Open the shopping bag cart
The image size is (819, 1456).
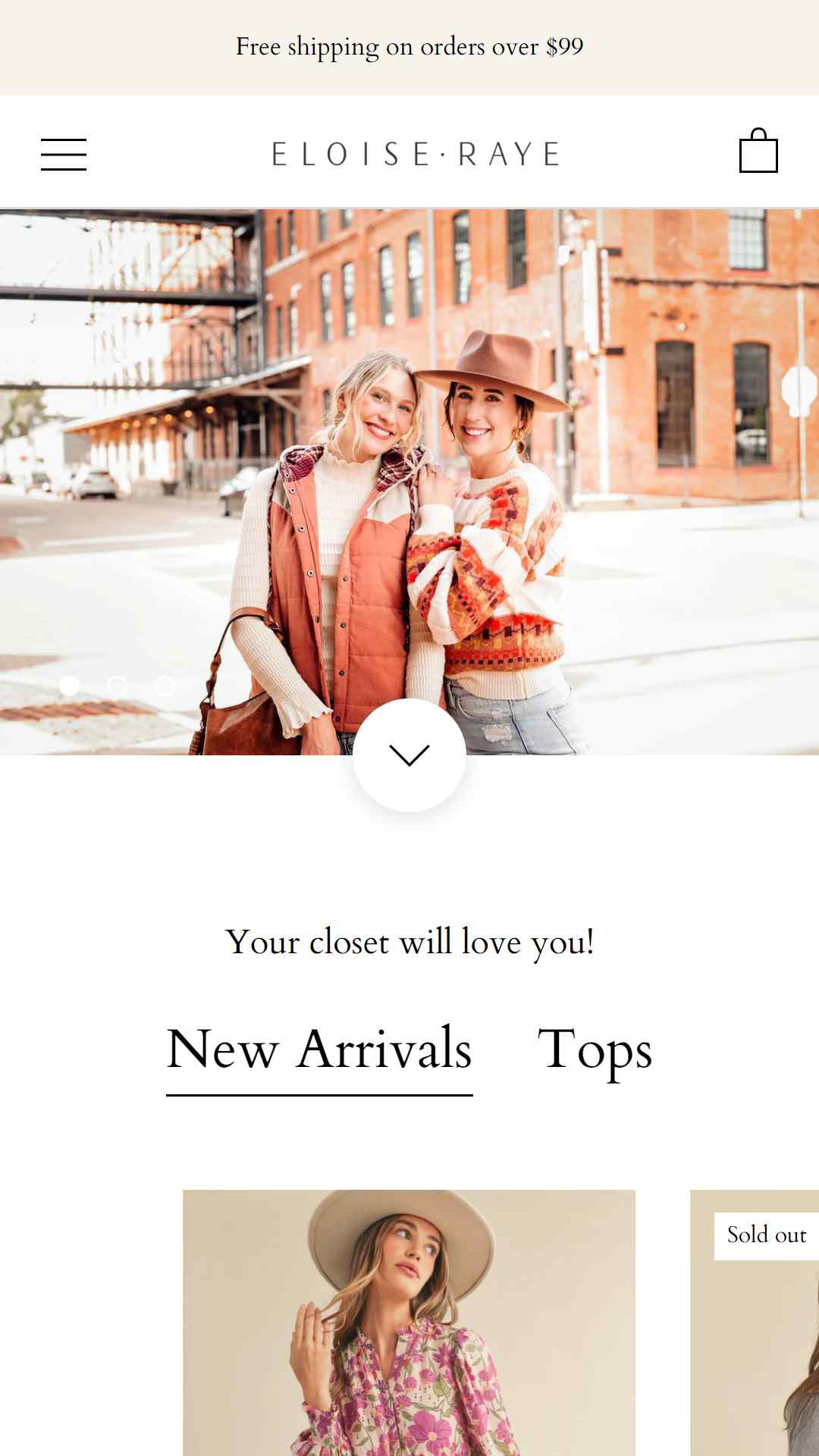758,151
